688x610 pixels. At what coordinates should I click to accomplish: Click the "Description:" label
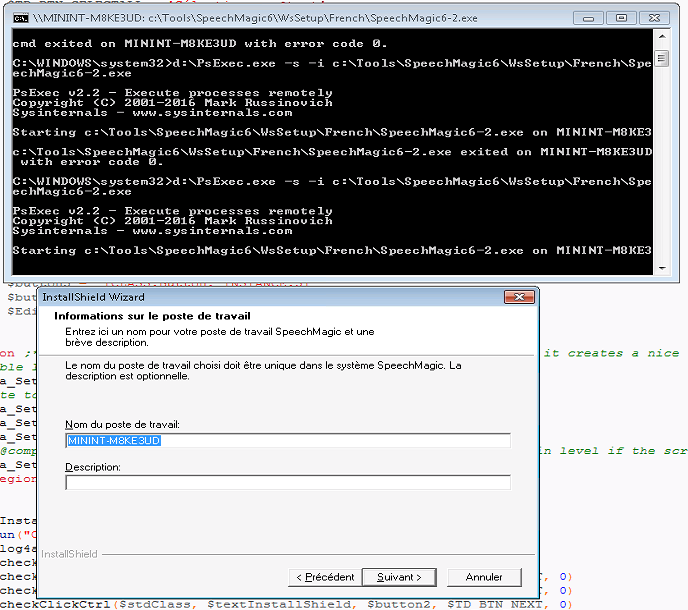tap(93, 467)
